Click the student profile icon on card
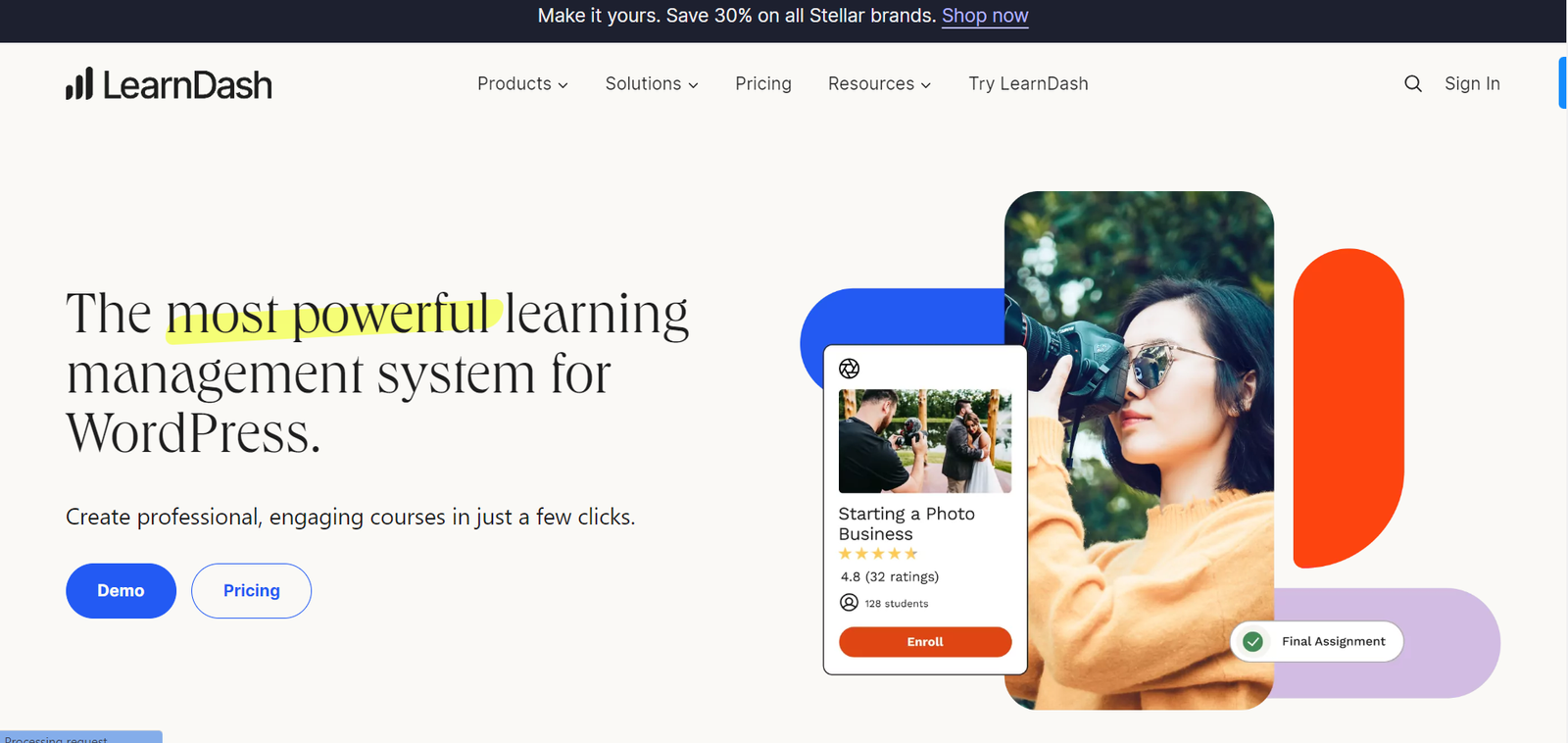 (x=849, y=602)
